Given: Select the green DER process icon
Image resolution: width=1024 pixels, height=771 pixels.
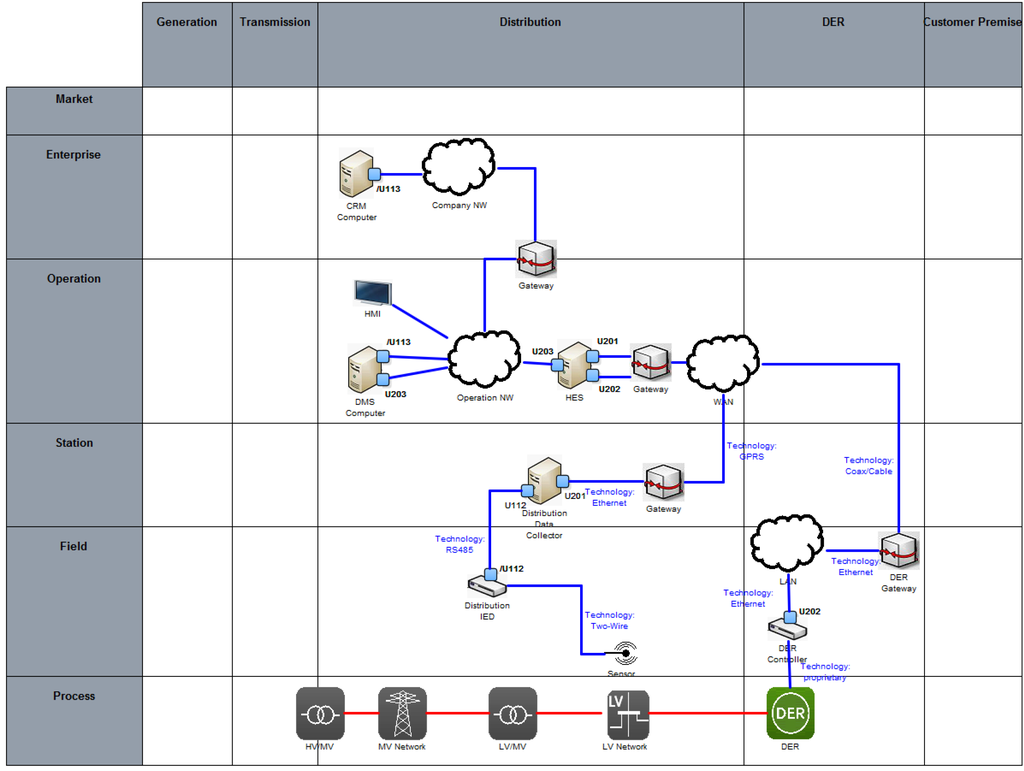Looking at the screenshot, I should 790,714.
